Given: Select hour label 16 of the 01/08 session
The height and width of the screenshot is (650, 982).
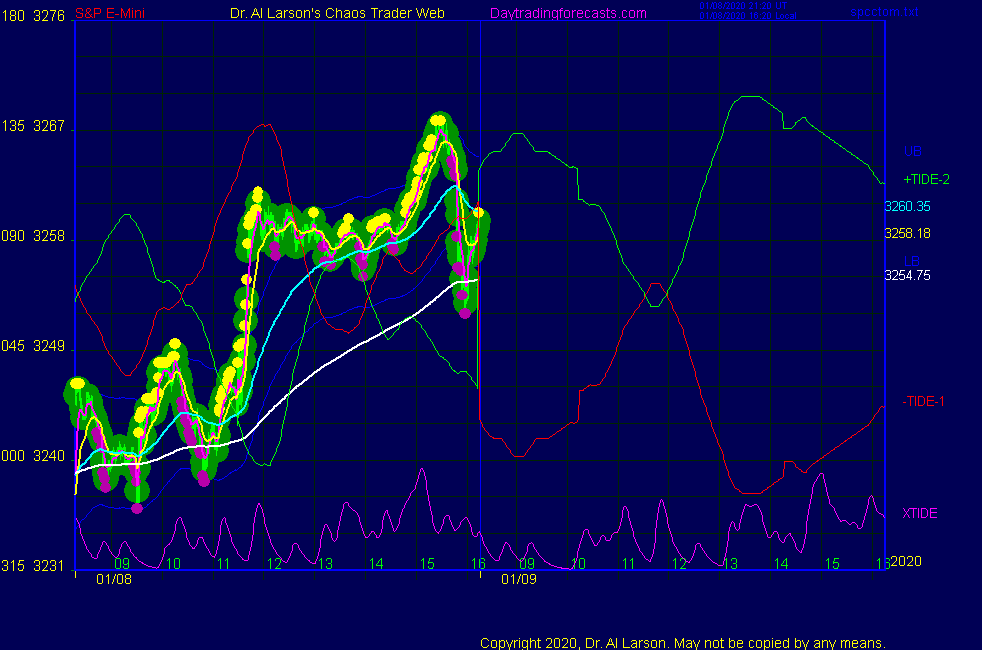Looking at the screenshot, I should click(478, 564).
